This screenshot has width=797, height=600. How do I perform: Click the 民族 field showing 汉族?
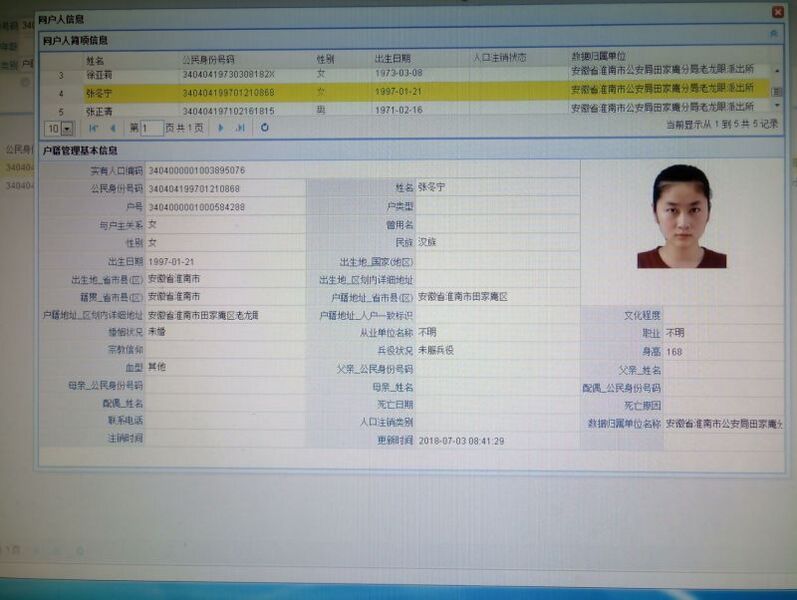coord(497,243)
